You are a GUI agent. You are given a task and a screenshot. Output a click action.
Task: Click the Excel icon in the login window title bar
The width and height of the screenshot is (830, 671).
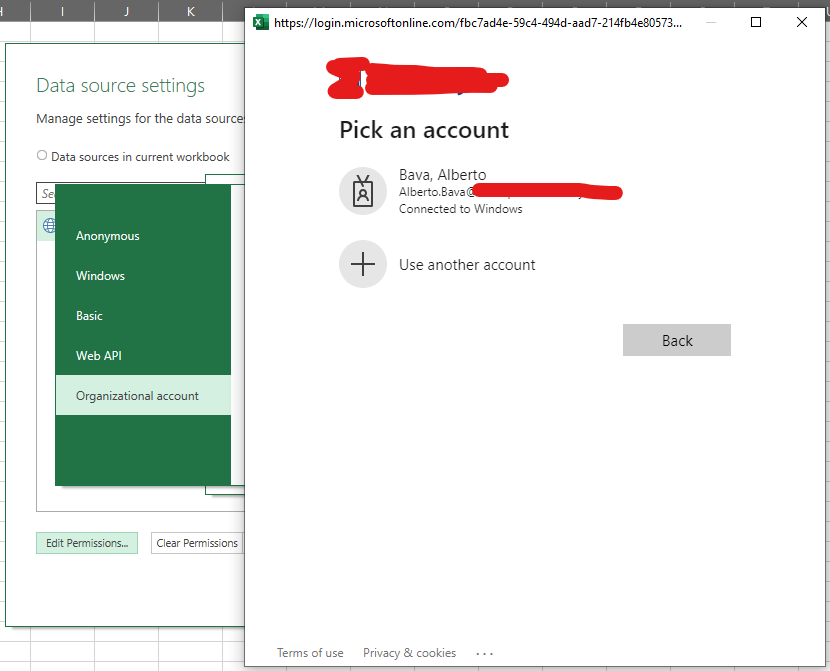(261, 22)
